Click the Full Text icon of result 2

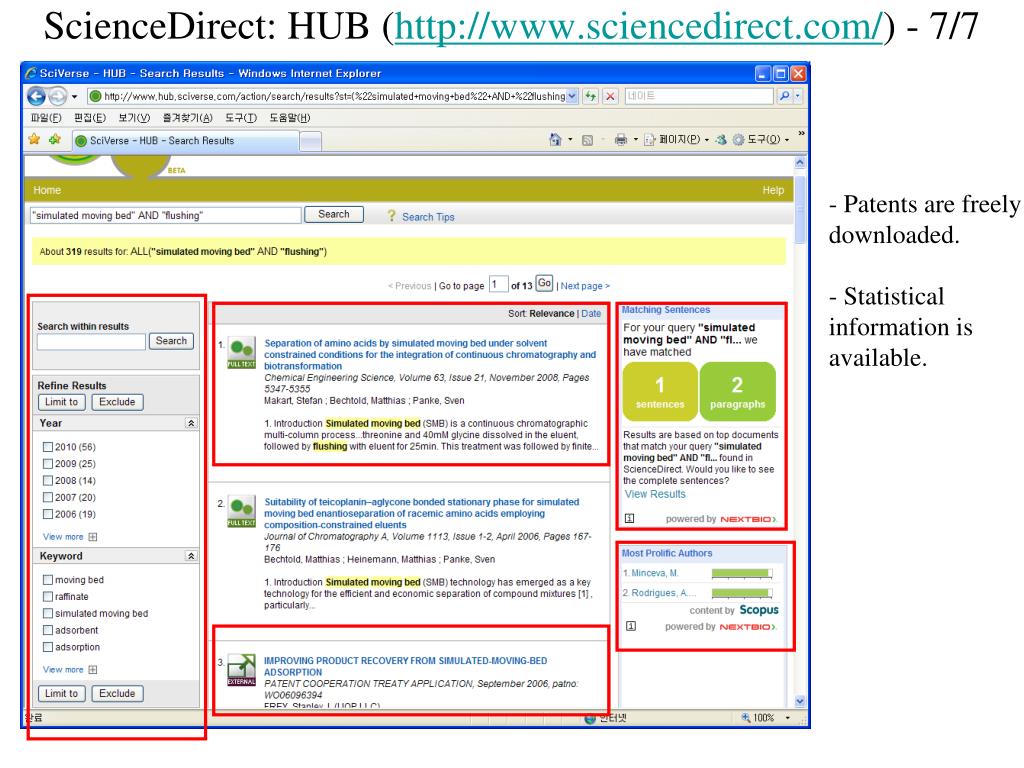[241, 511]
